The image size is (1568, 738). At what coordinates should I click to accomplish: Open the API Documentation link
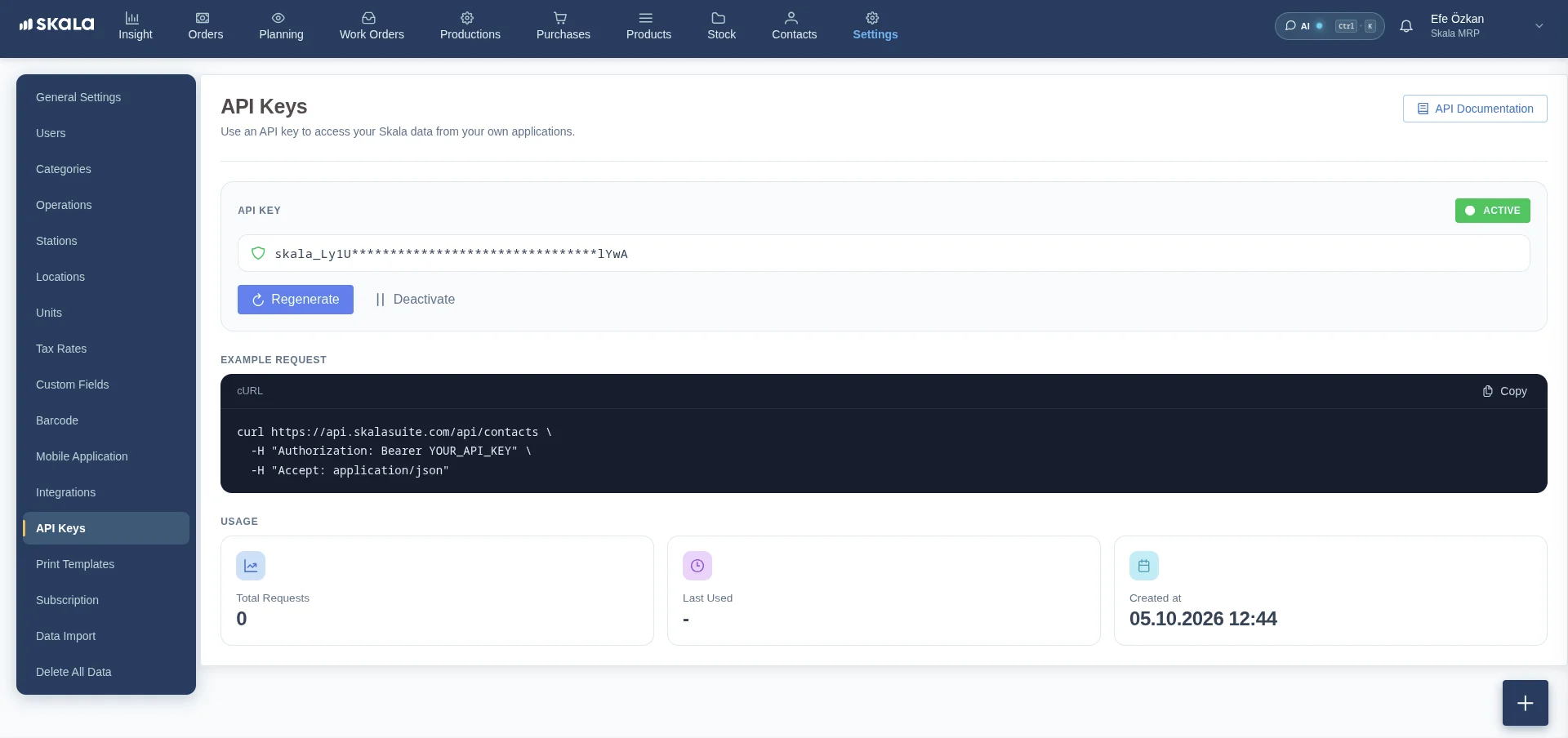1475,109
